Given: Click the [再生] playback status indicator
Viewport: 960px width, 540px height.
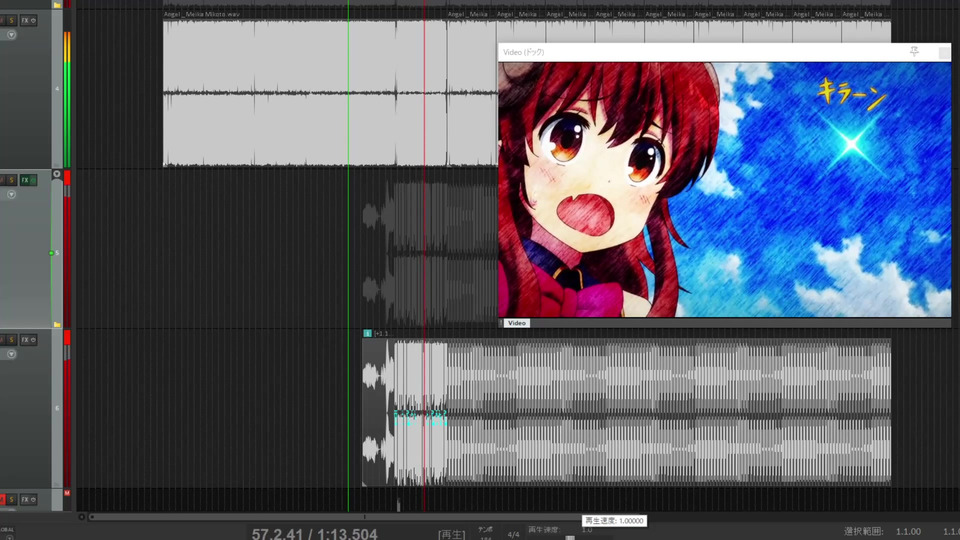Looking at the screenshot, I should click(x=451, y=534).
